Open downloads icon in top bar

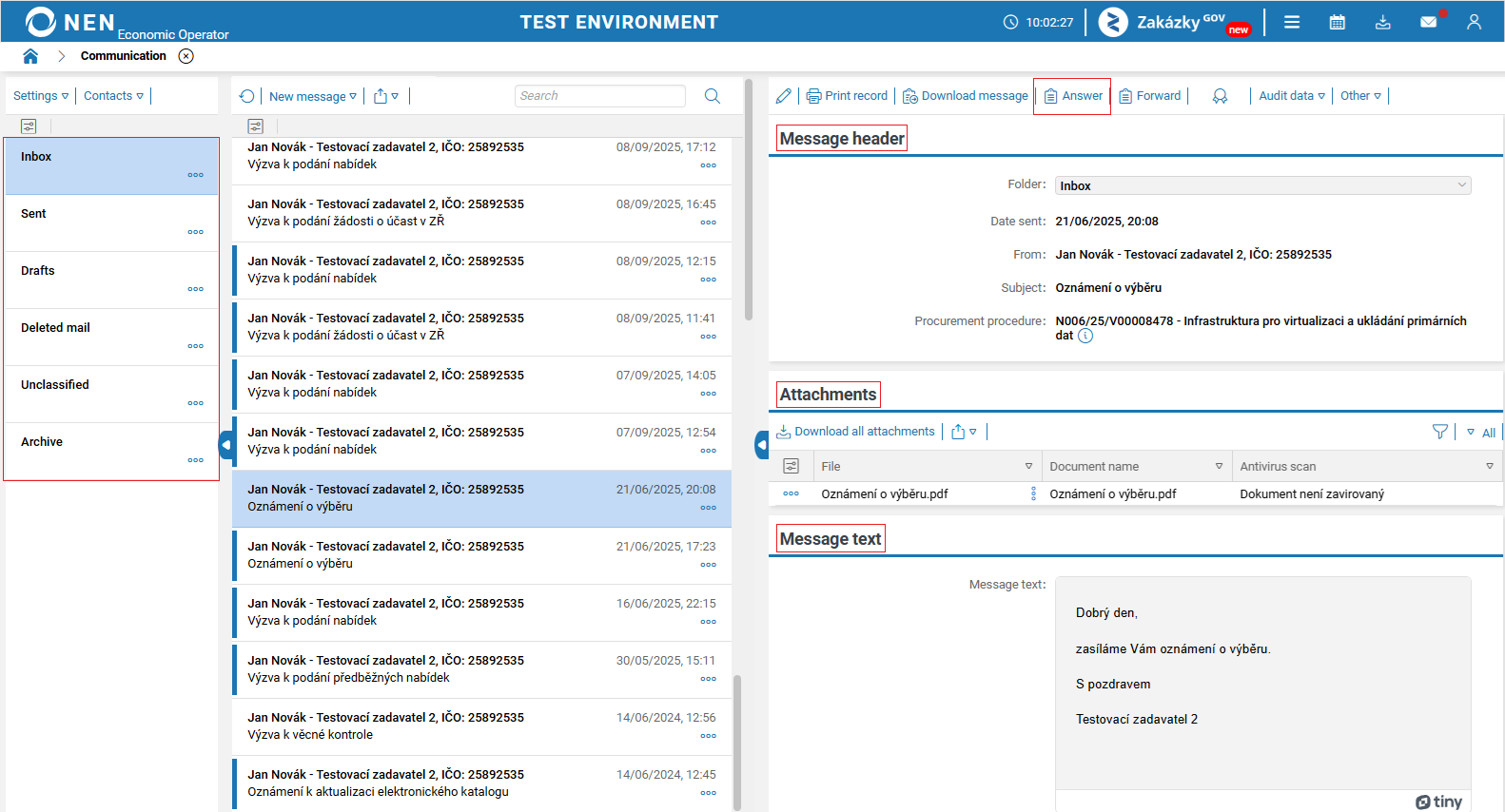coord(1383,22)
